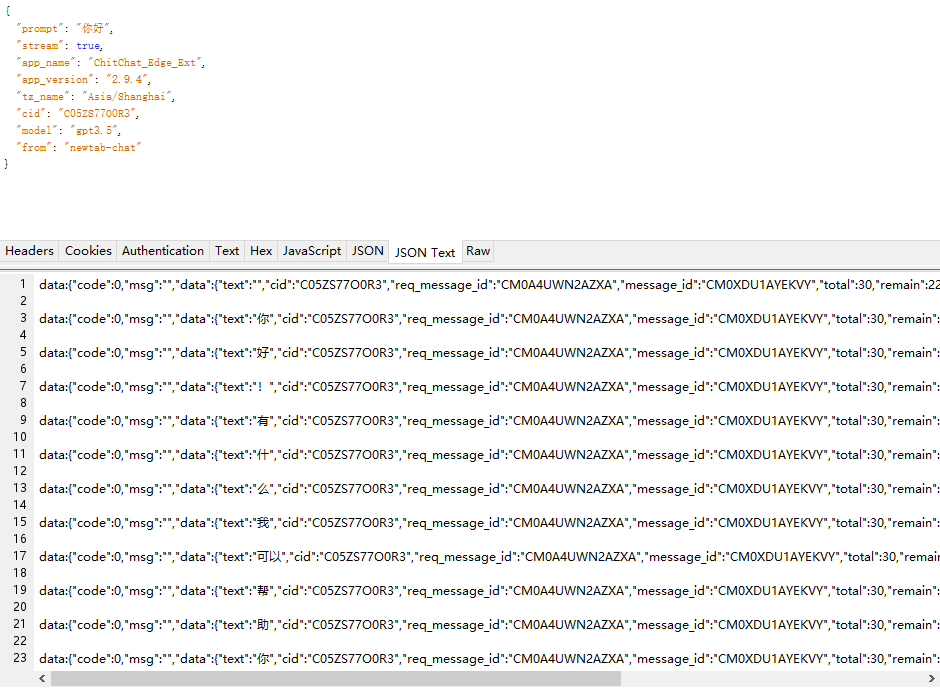Open the Raw tab
This screenshot has height=688, width=940.
pos(478,251)
